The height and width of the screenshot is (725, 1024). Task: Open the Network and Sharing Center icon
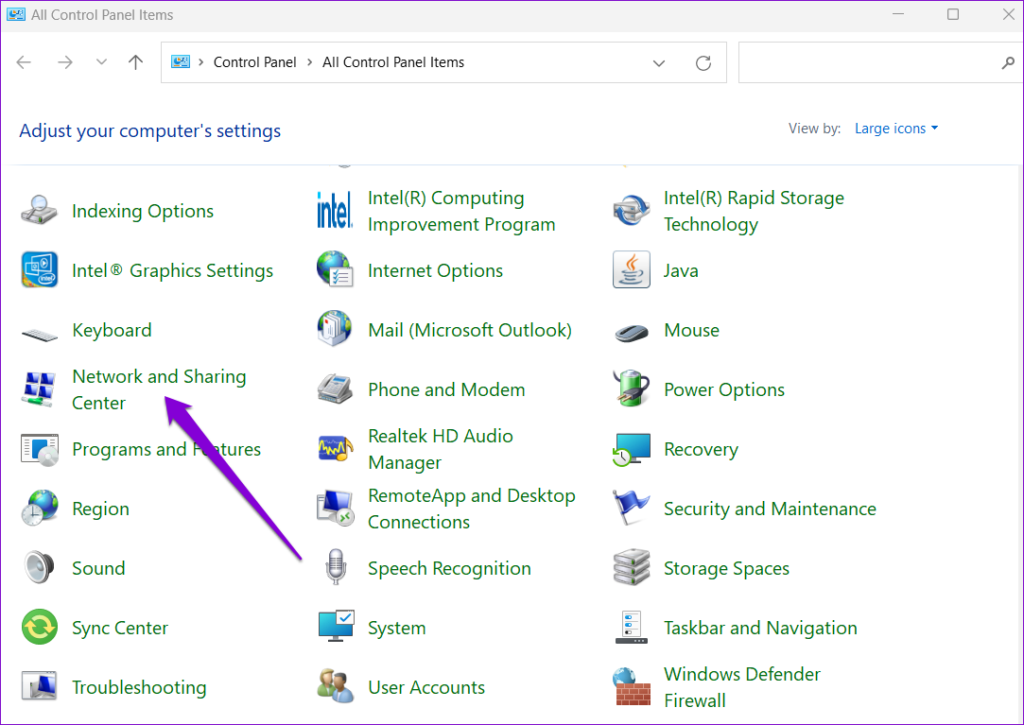click(39, 389)
